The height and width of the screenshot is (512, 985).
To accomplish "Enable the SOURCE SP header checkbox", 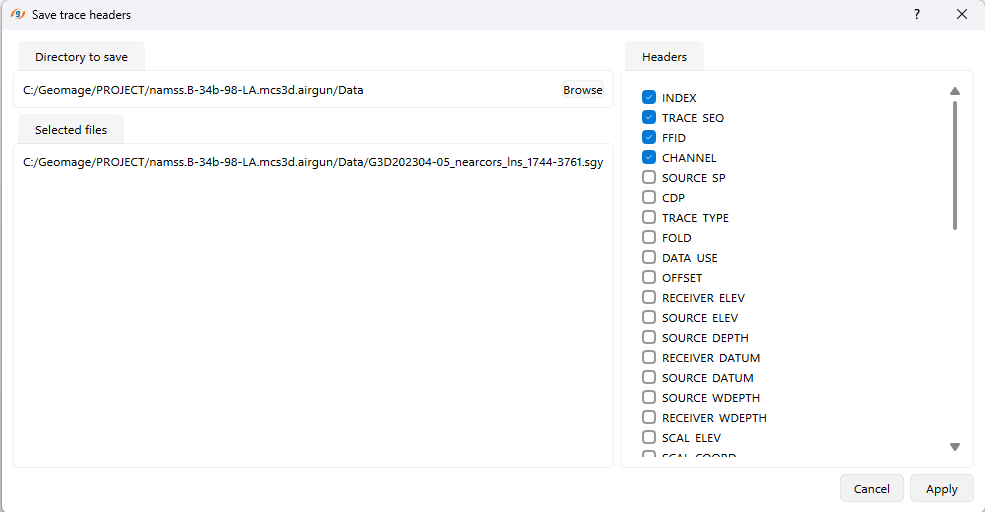I will click(x=649, y=177).
